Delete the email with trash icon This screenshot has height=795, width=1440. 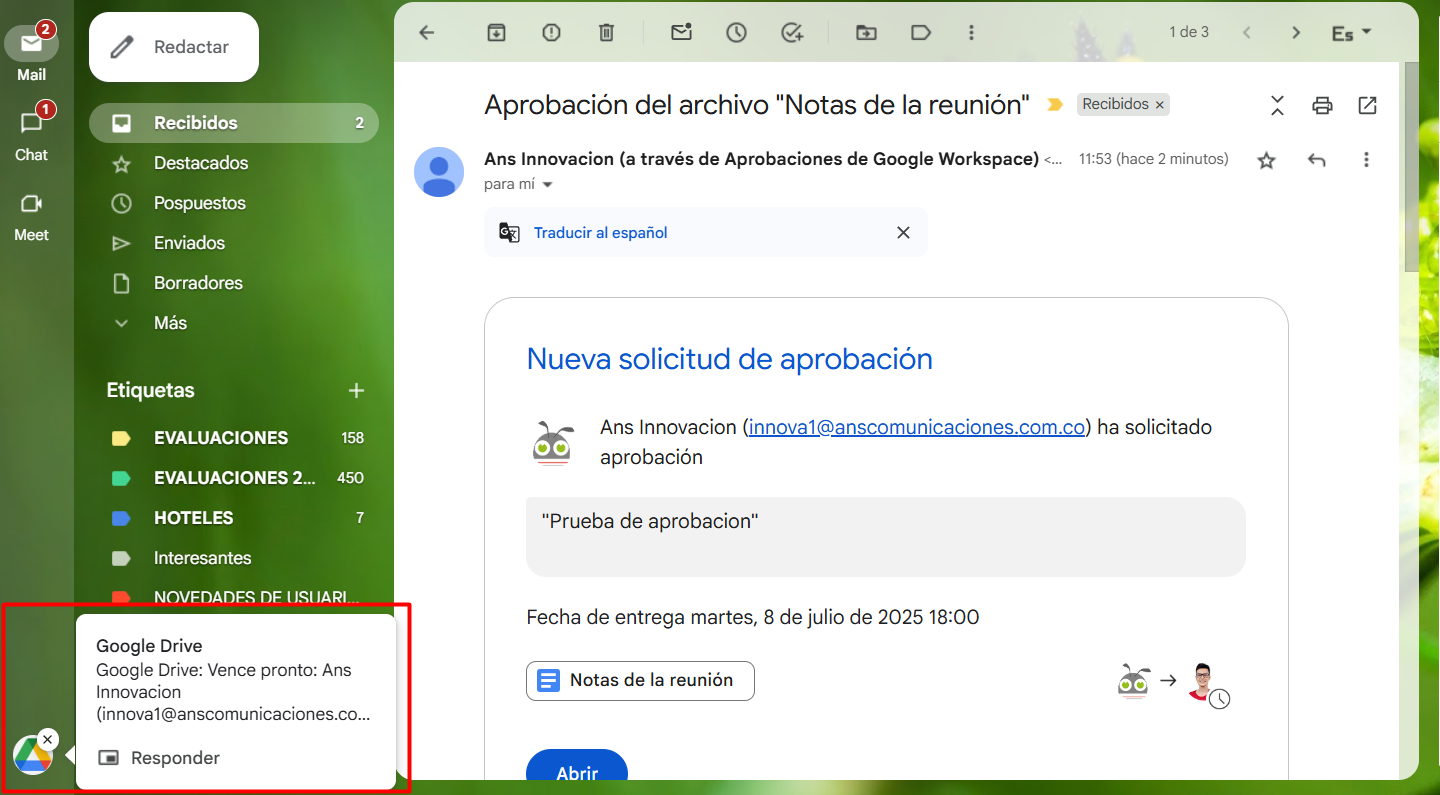(606, 33)
